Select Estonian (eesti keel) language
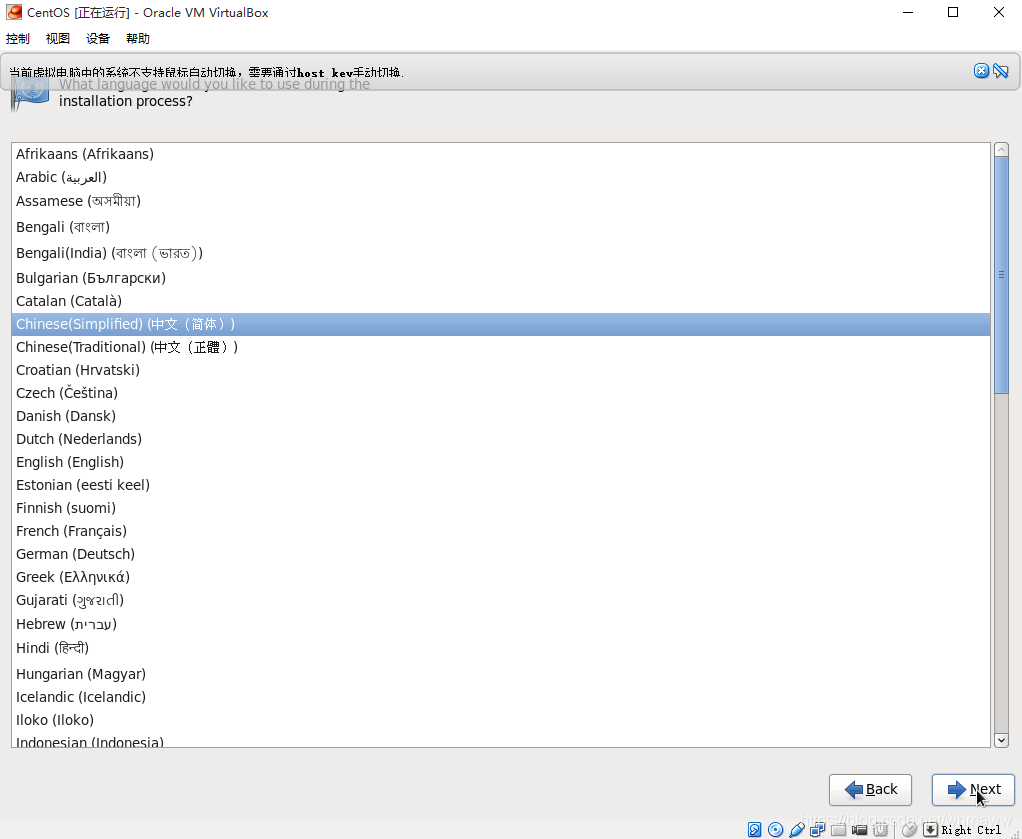Screen dimensions: 1022x839 [501, 485]
